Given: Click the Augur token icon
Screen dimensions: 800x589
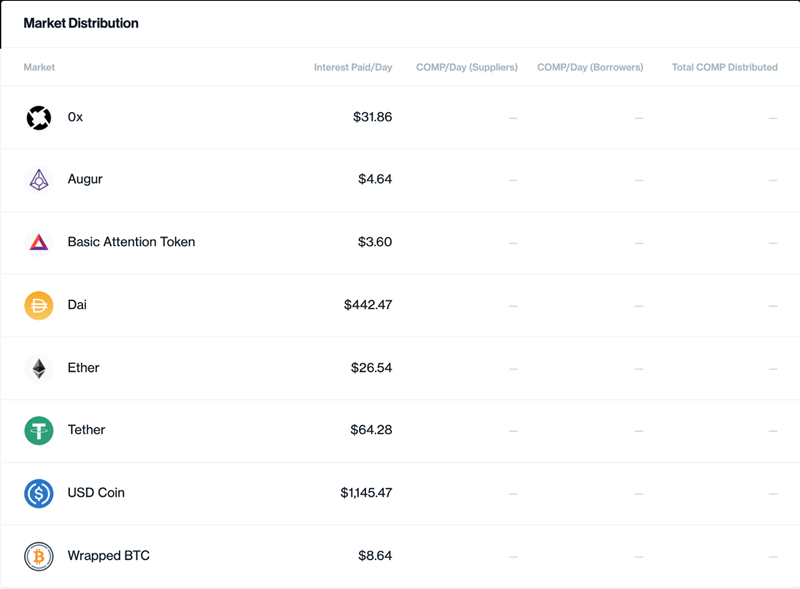Looking at the screenshot, I should [x=38, y=180].
